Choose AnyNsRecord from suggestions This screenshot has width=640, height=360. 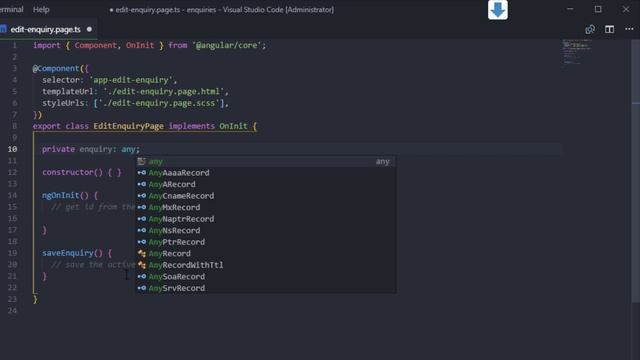point(266,231)
